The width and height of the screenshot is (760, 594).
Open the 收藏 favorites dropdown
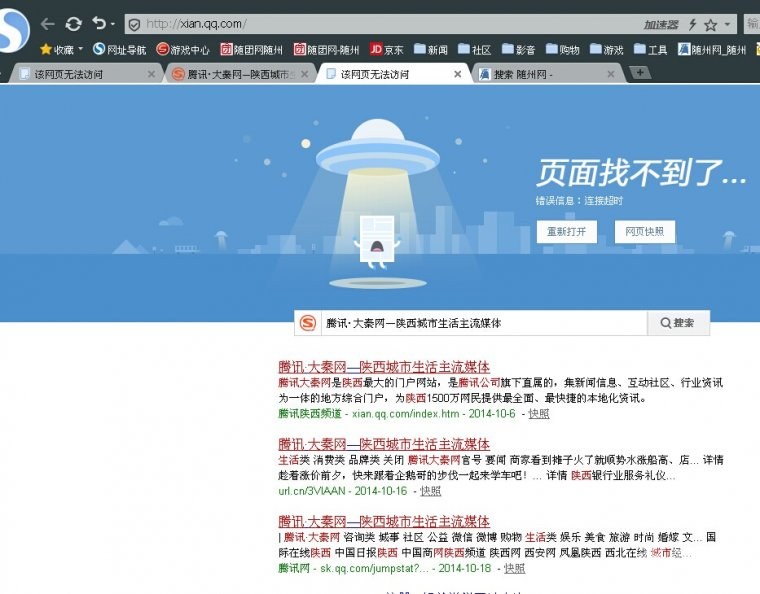[x=62, y=49]
